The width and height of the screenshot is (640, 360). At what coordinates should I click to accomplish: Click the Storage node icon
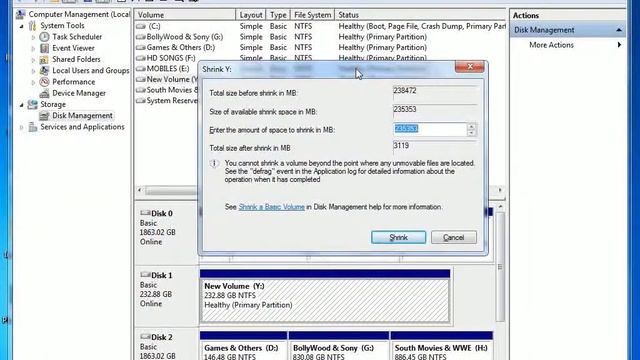click(x=32, y=104)
